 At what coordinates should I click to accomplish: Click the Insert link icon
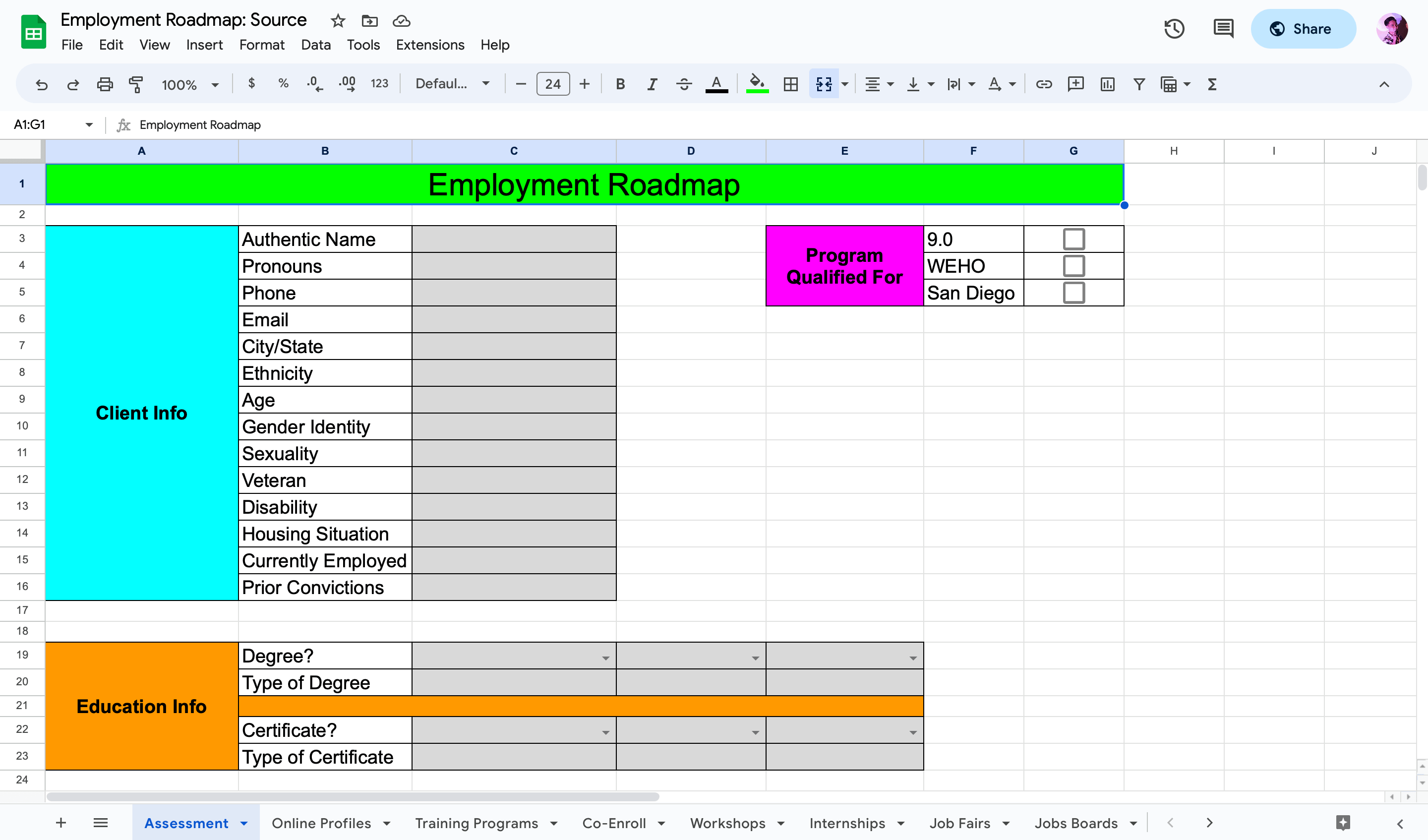[1043, 84]
